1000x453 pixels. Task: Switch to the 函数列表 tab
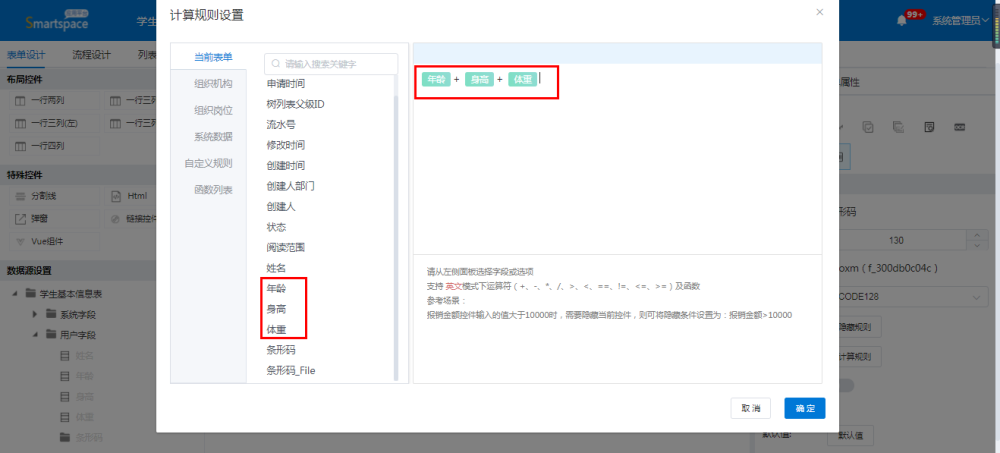[213, 190]
